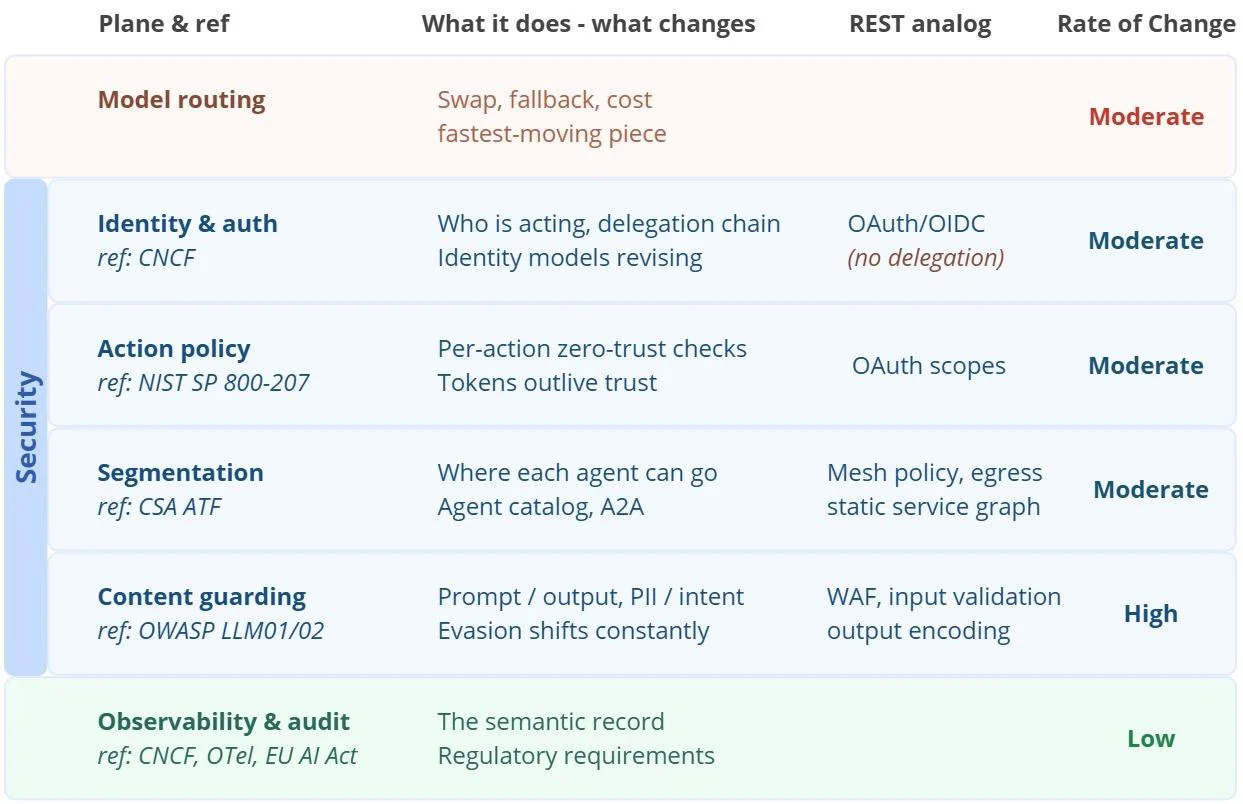Select the Low rating in Observability row
Screen dimensions: 1243x804
click(1151, 739)
